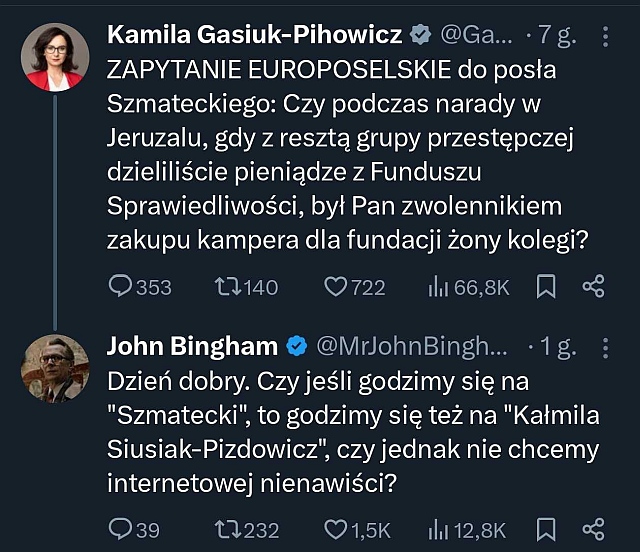Retweet Kamila Gasiuk-Pihowicz's post
640x552 pixels.
click(229, 288)
